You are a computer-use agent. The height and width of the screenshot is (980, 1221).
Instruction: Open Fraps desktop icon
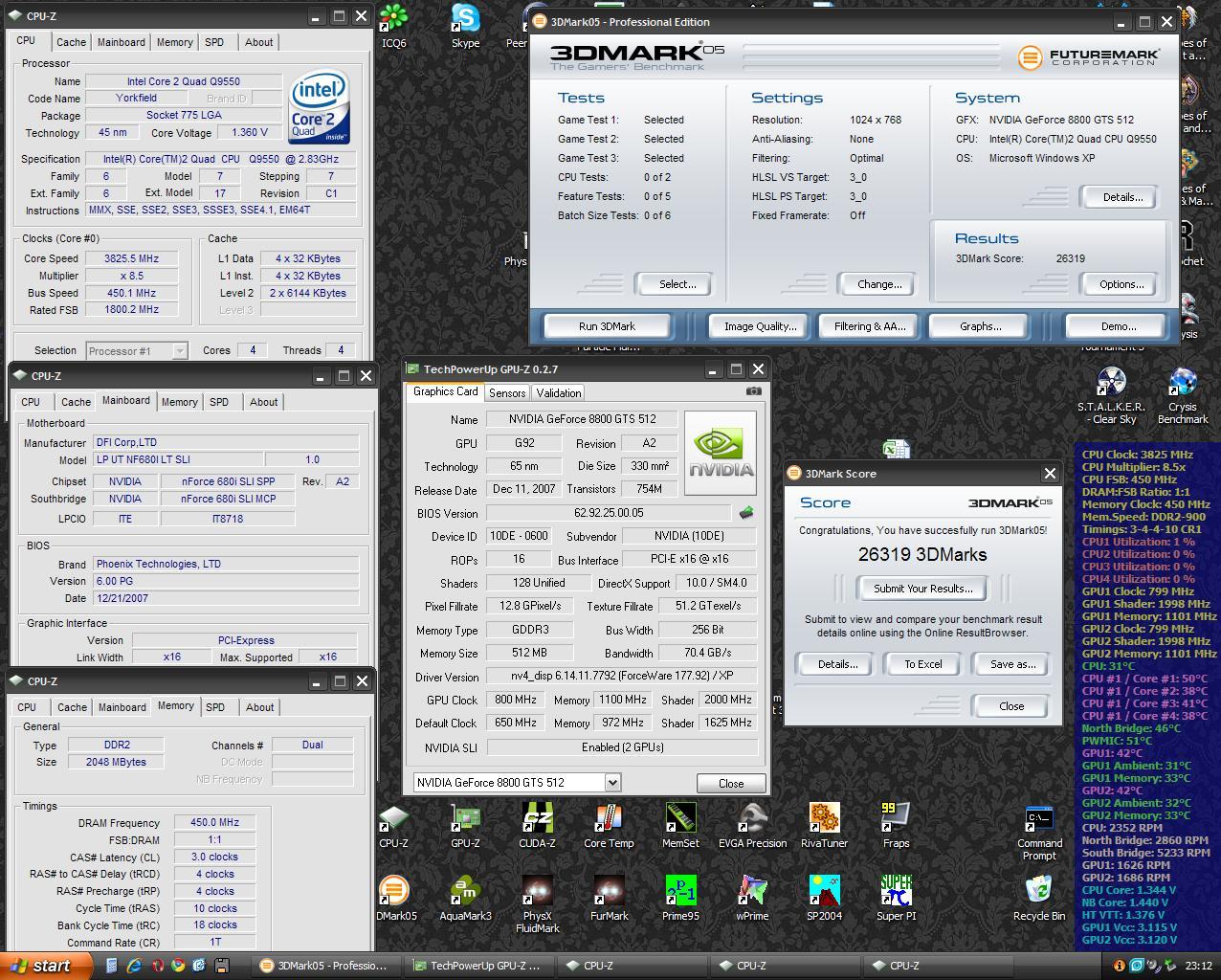(x=896, y=826)
